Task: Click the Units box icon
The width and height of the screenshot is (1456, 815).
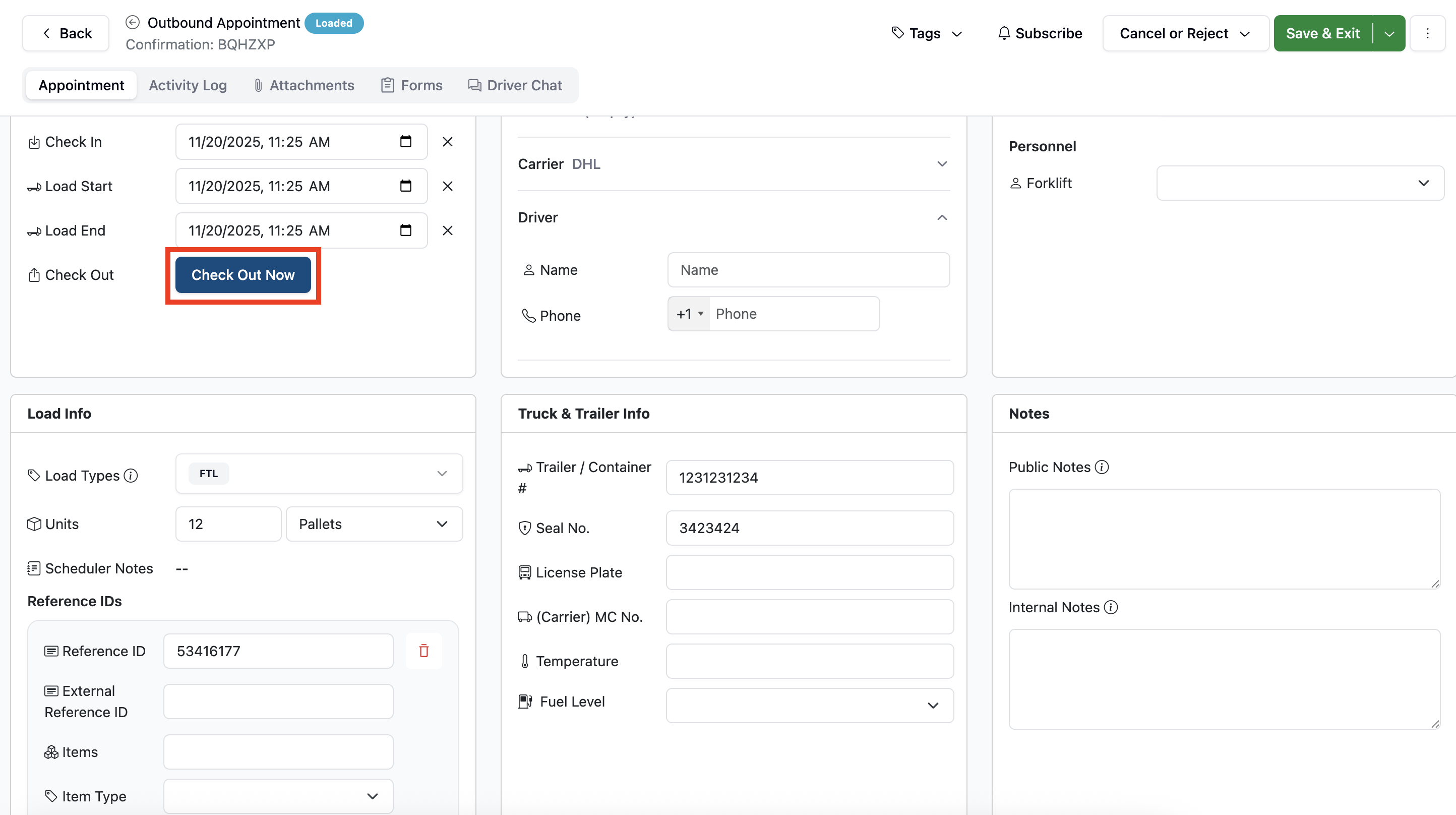Action: pos(34,525)
